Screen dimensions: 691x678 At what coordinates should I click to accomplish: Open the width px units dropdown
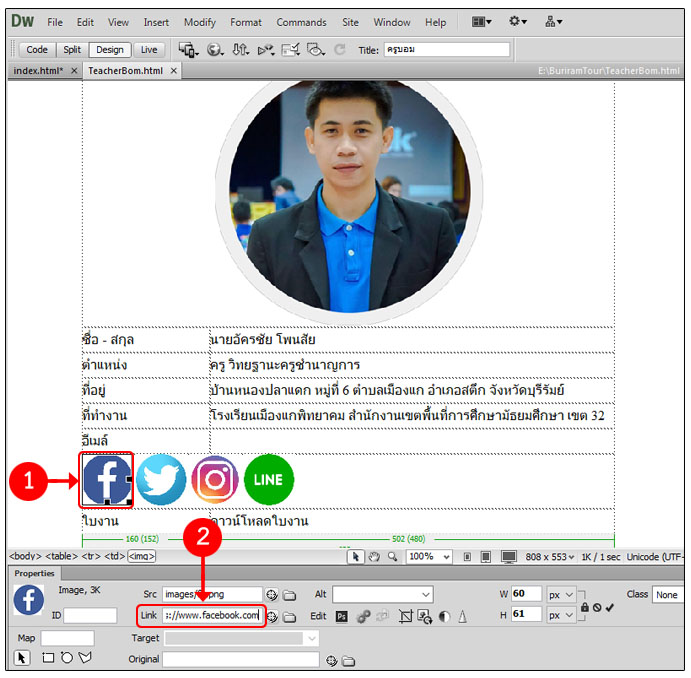point(570,594)
